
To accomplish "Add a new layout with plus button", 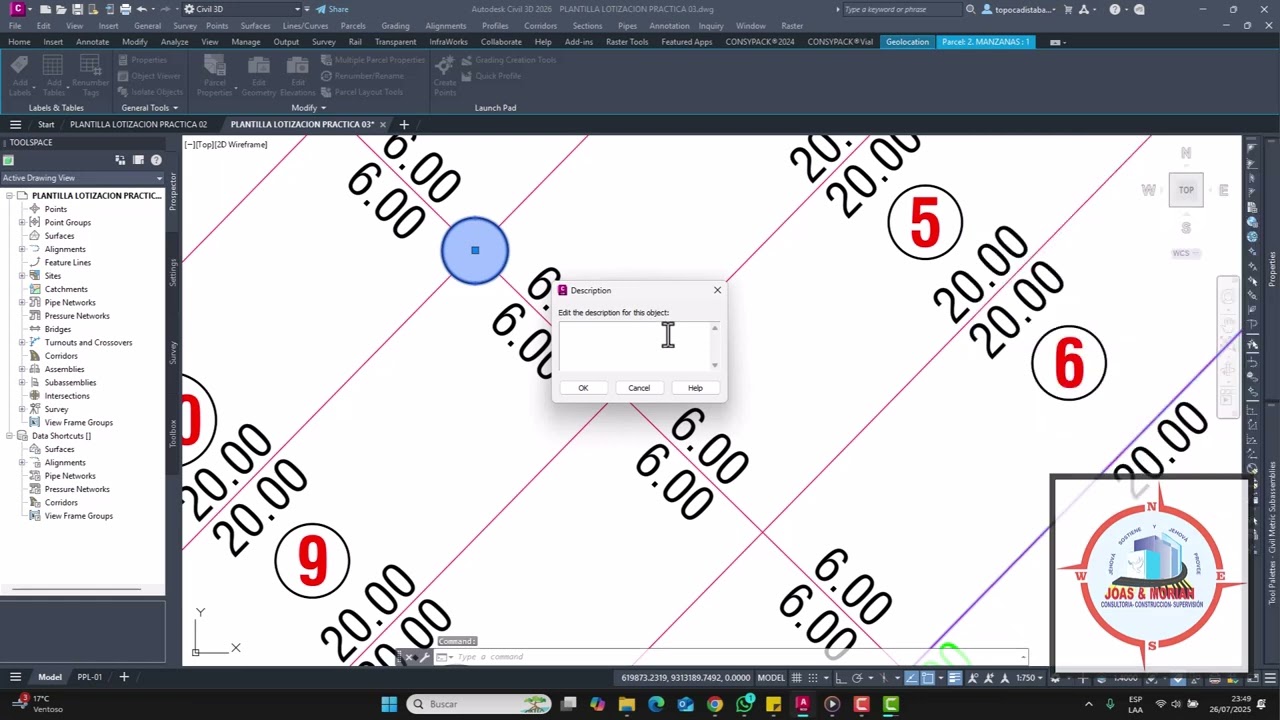I will click(x=124, y=677).
